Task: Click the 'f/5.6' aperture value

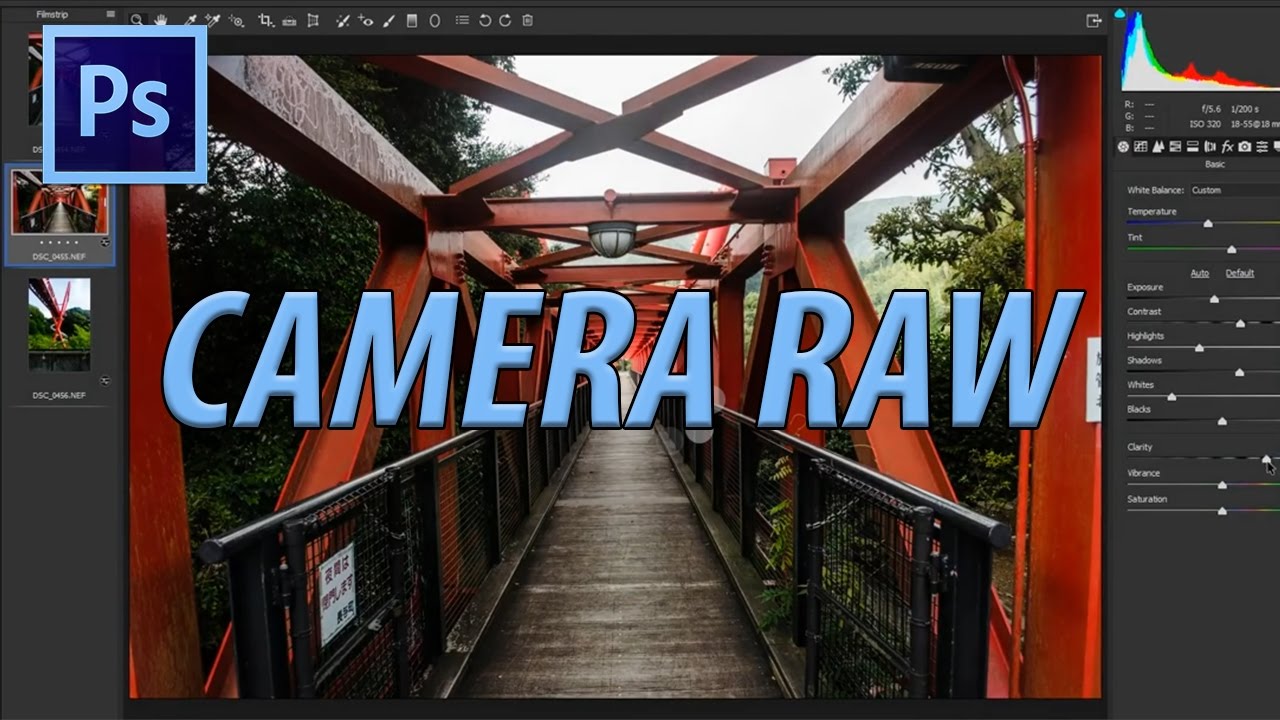Action: (x=1211, y=109)
